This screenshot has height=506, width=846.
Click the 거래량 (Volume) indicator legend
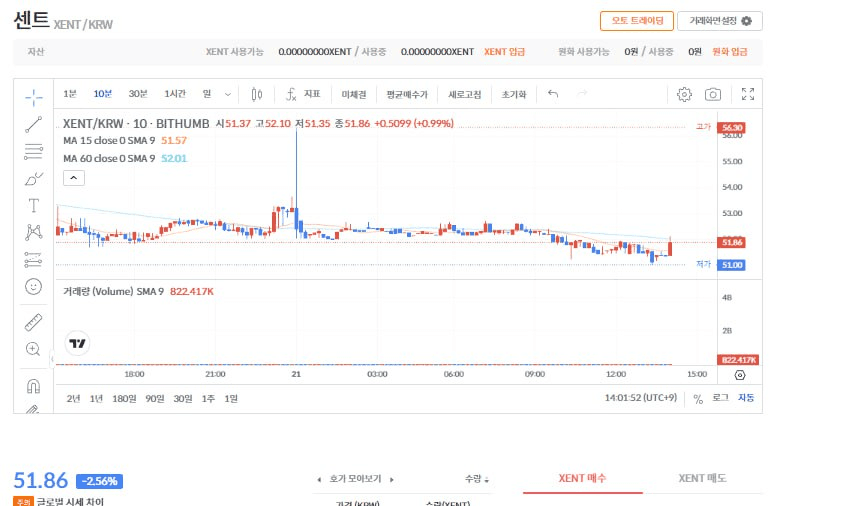(138, 291)
